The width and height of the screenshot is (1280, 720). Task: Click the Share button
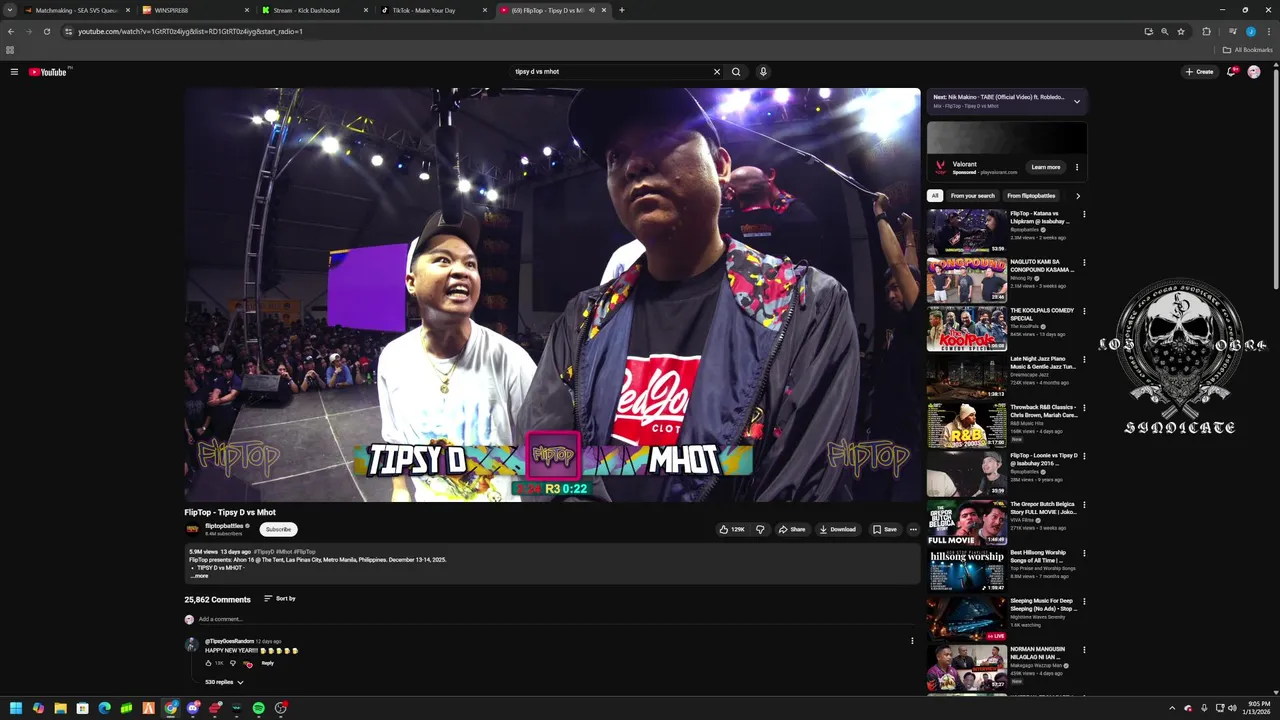click(x=792, y=529)
